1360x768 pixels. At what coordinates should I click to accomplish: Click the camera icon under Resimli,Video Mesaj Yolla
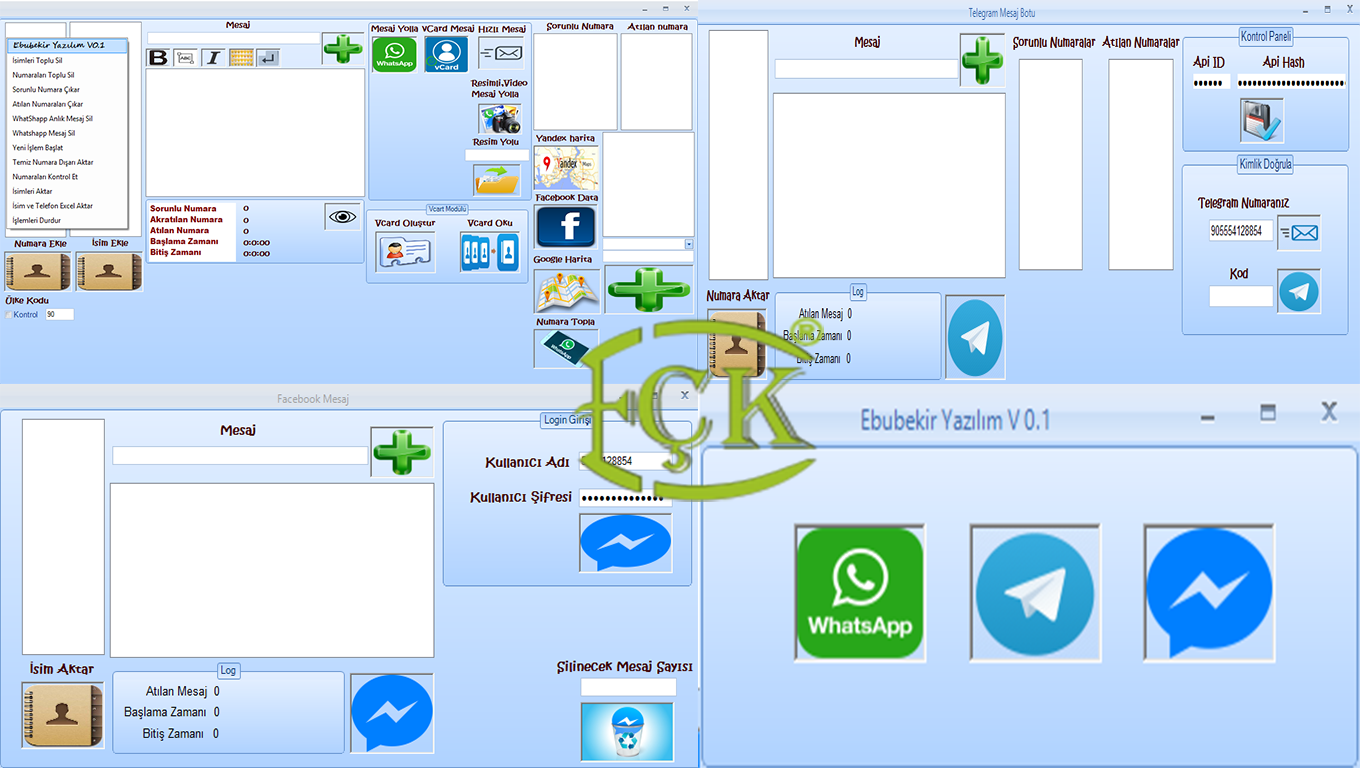[499, 118]
